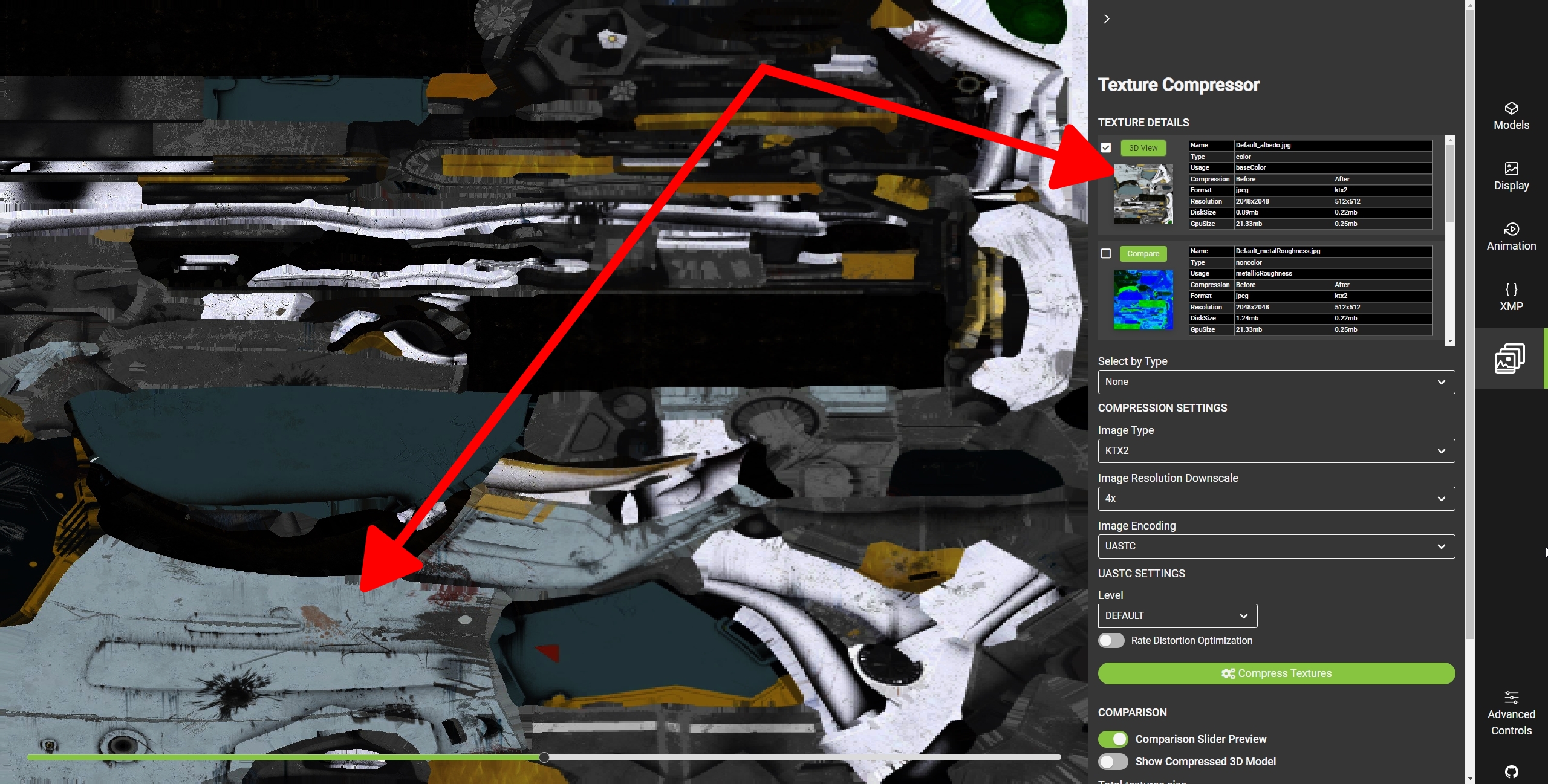Viewport: 1548px width, 784px height.
Task: Open the Image Resolution Downscale dropdown
Action: (1275, 499)
